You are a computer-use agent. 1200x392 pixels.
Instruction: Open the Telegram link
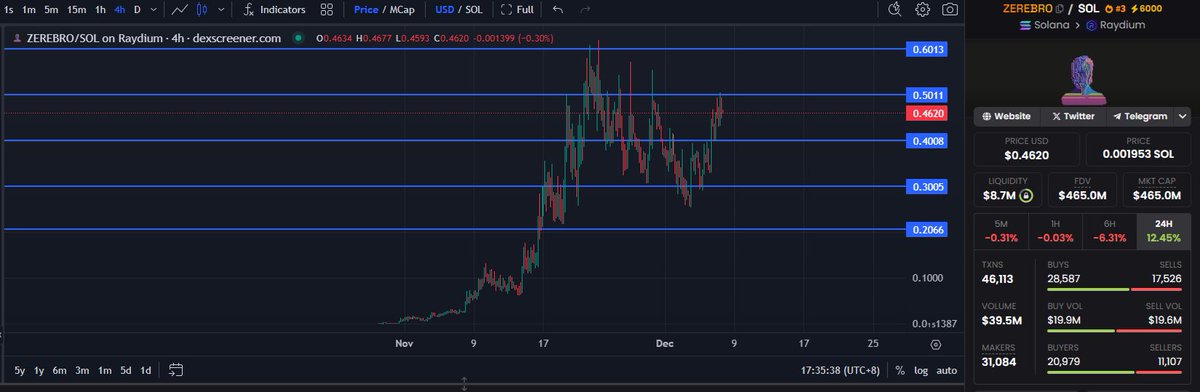pos(1139,116)
